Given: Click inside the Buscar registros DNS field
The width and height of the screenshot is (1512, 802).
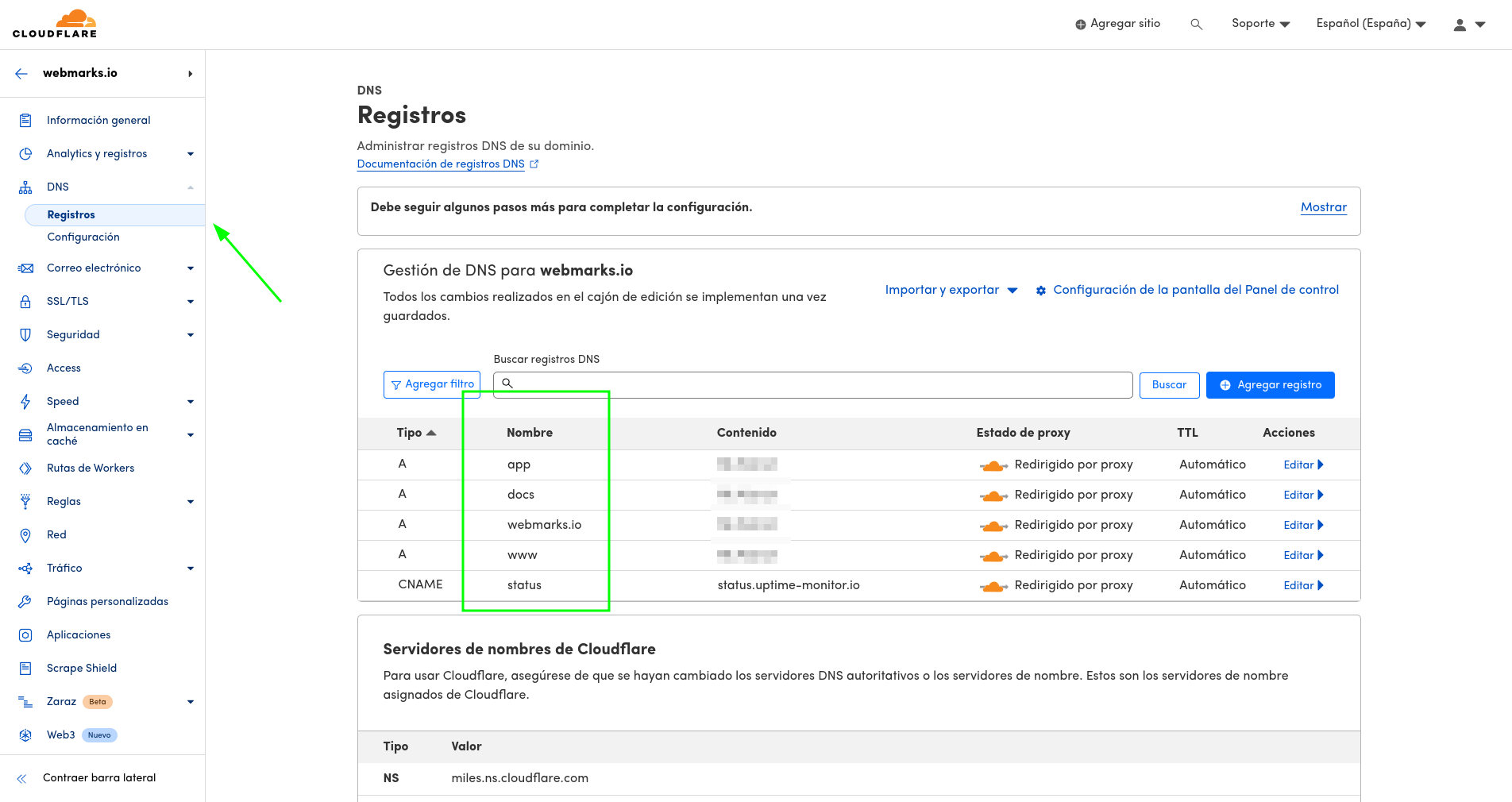Looking at the screenshot, I should tap(812, 384).
